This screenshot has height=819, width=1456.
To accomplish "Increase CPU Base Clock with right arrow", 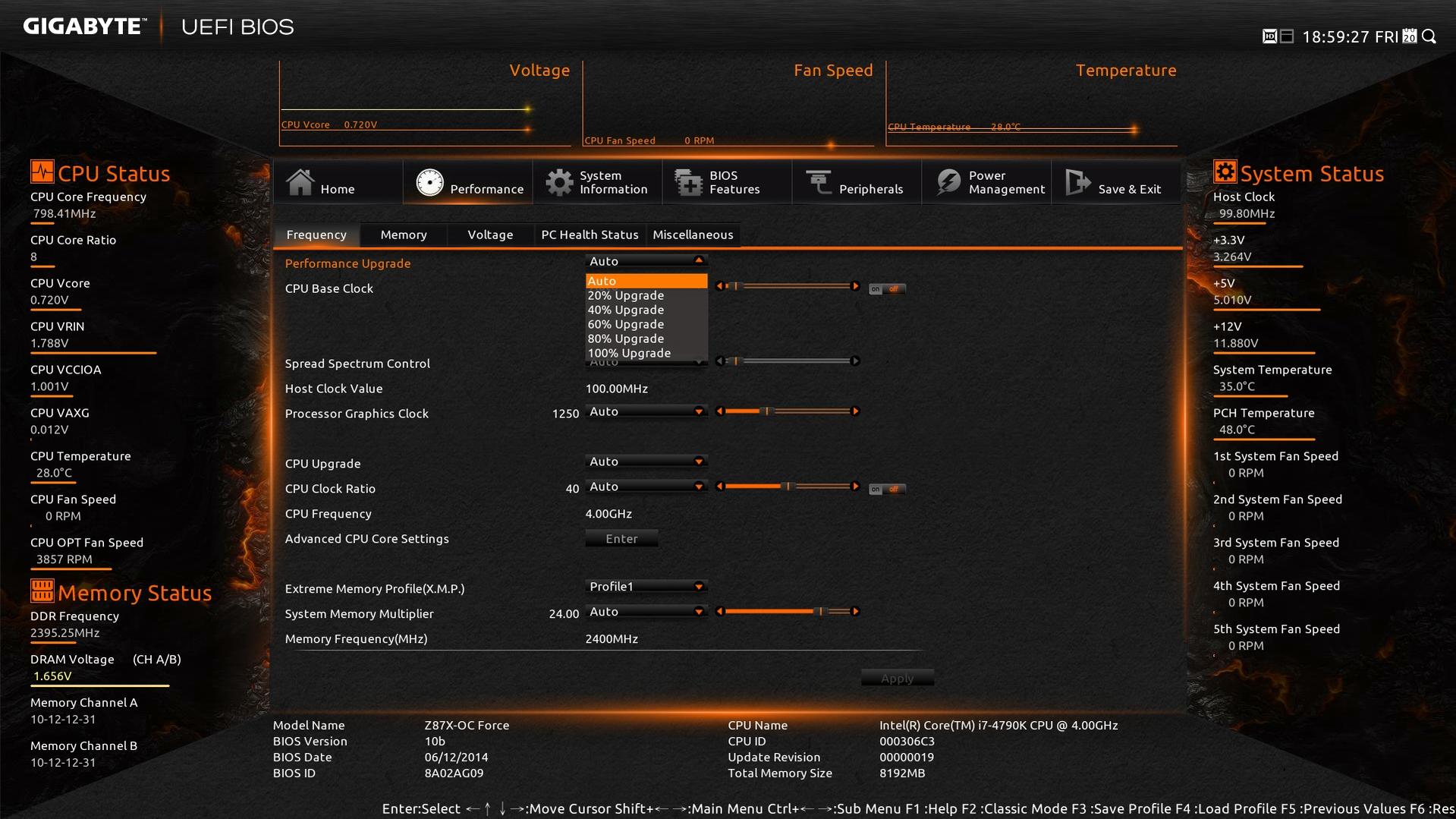I will [855, 286].
